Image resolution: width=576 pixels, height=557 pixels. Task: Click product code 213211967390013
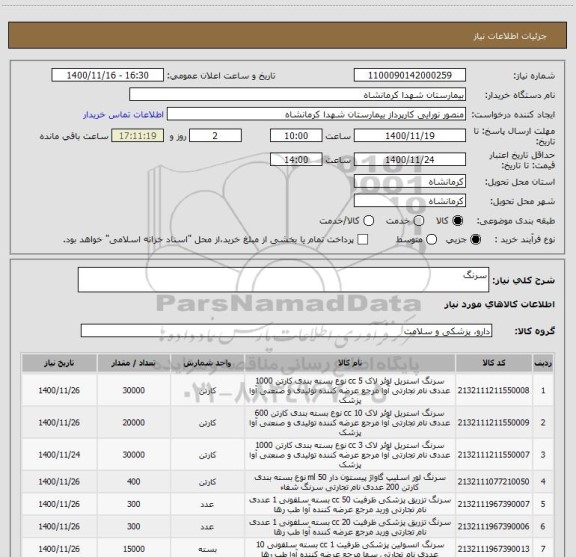coord(493,549)
